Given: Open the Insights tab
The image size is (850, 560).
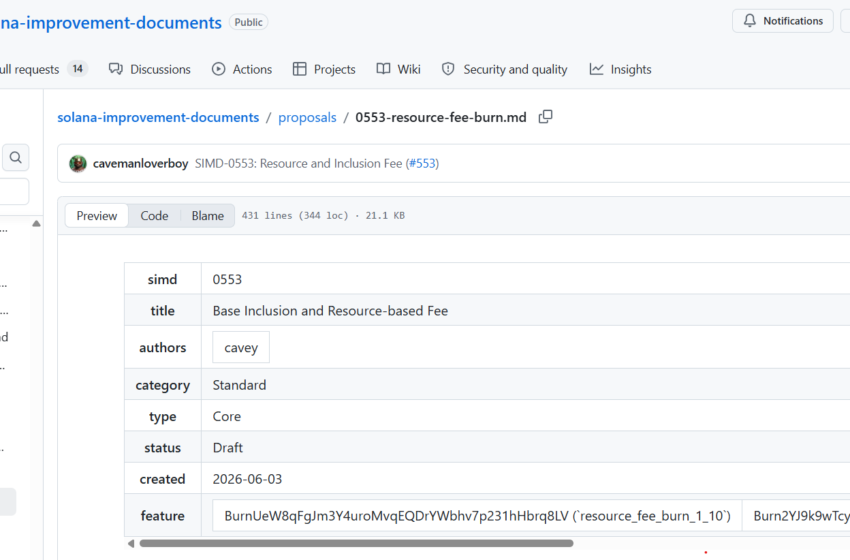Looking at the screenshot, I should click(x=620, y=69).
